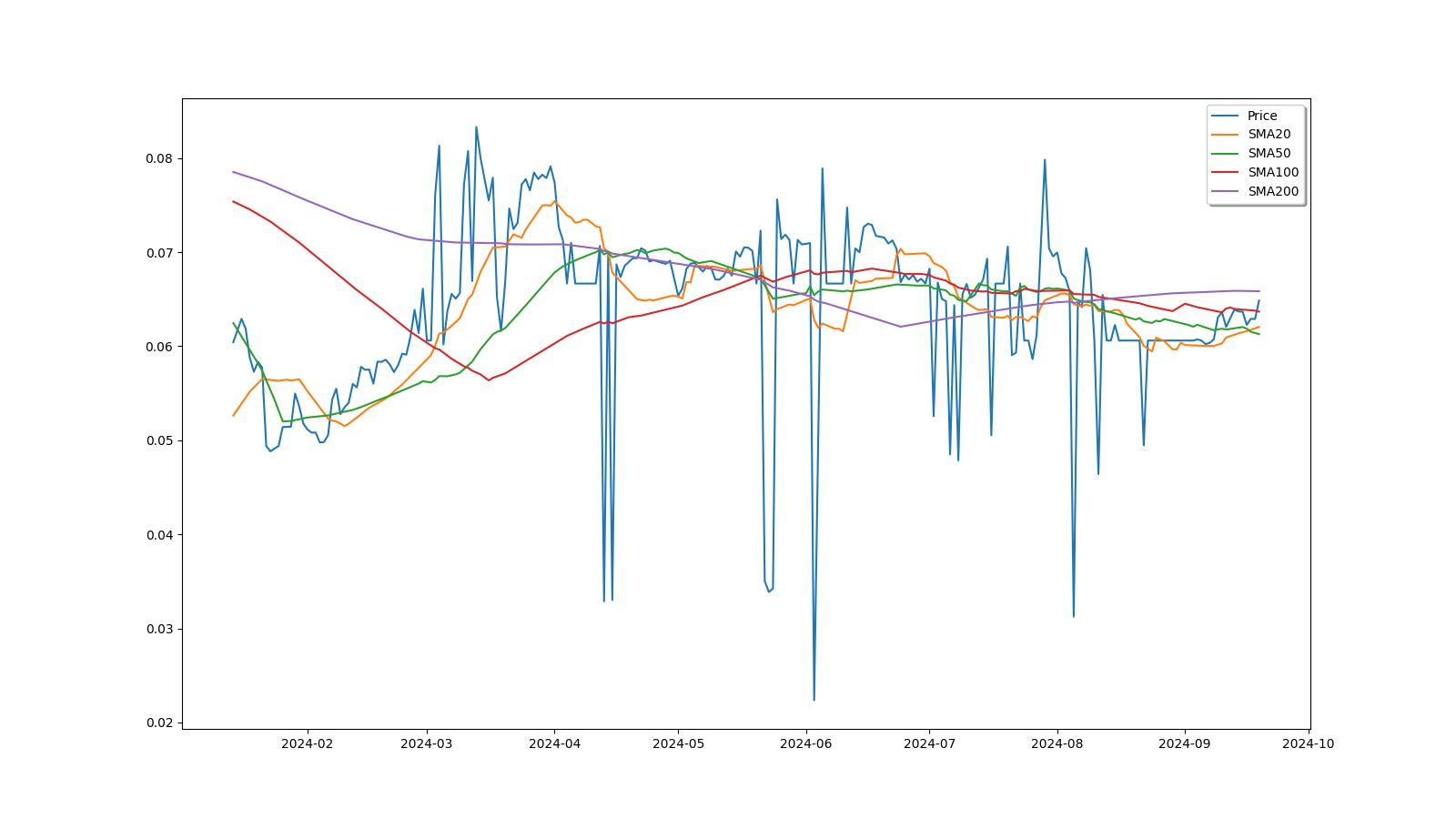Click the SMA100 legend label
Image resolution: width=1456 pixels, height=819 pixels.
click(x=1273, y=173)
